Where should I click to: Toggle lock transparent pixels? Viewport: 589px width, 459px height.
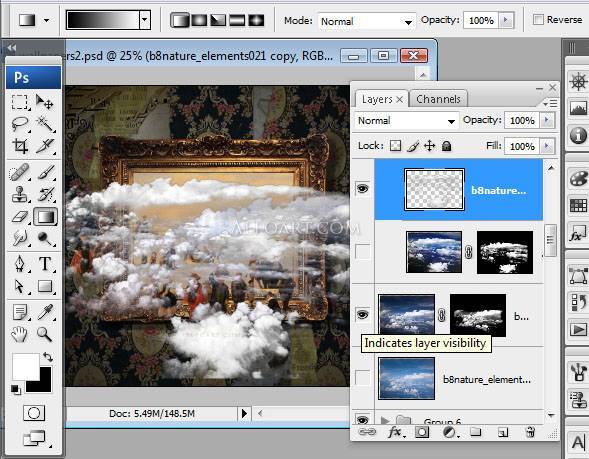(395, 146)
